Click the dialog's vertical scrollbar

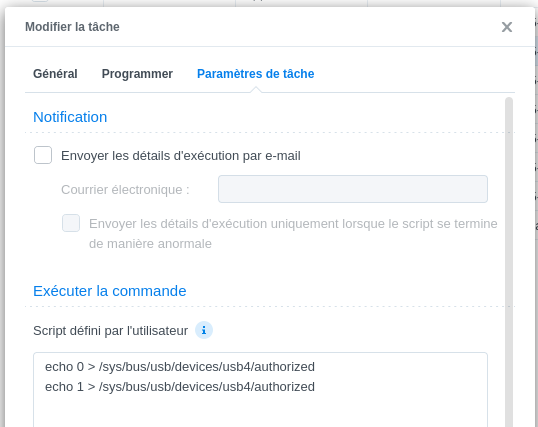click(509, 261)
